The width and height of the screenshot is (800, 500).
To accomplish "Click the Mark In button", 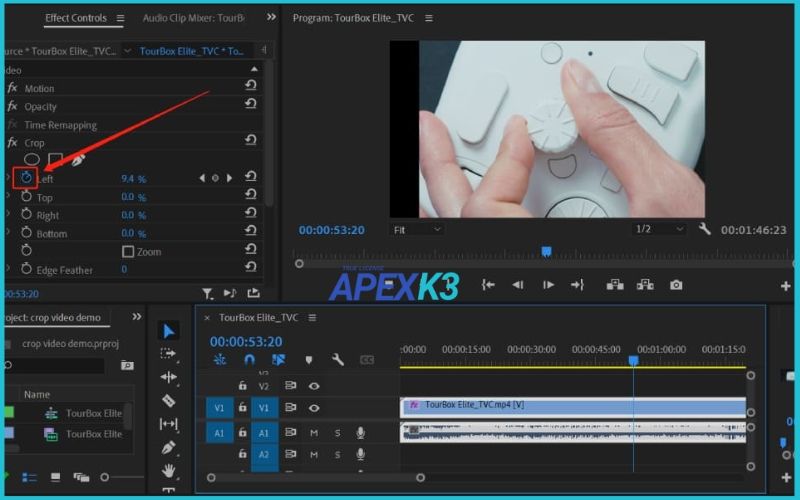I will click(488, 285).
